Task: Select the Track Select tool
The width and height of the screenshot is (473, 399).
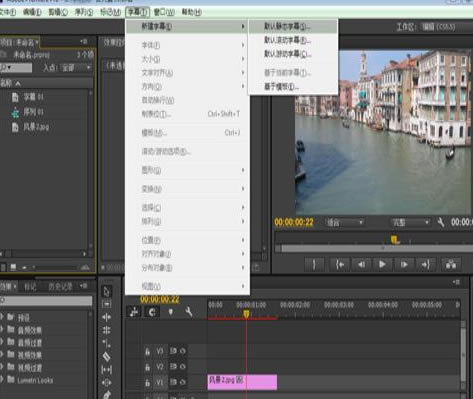Action: pyautogui.click(x=107, y=304)
